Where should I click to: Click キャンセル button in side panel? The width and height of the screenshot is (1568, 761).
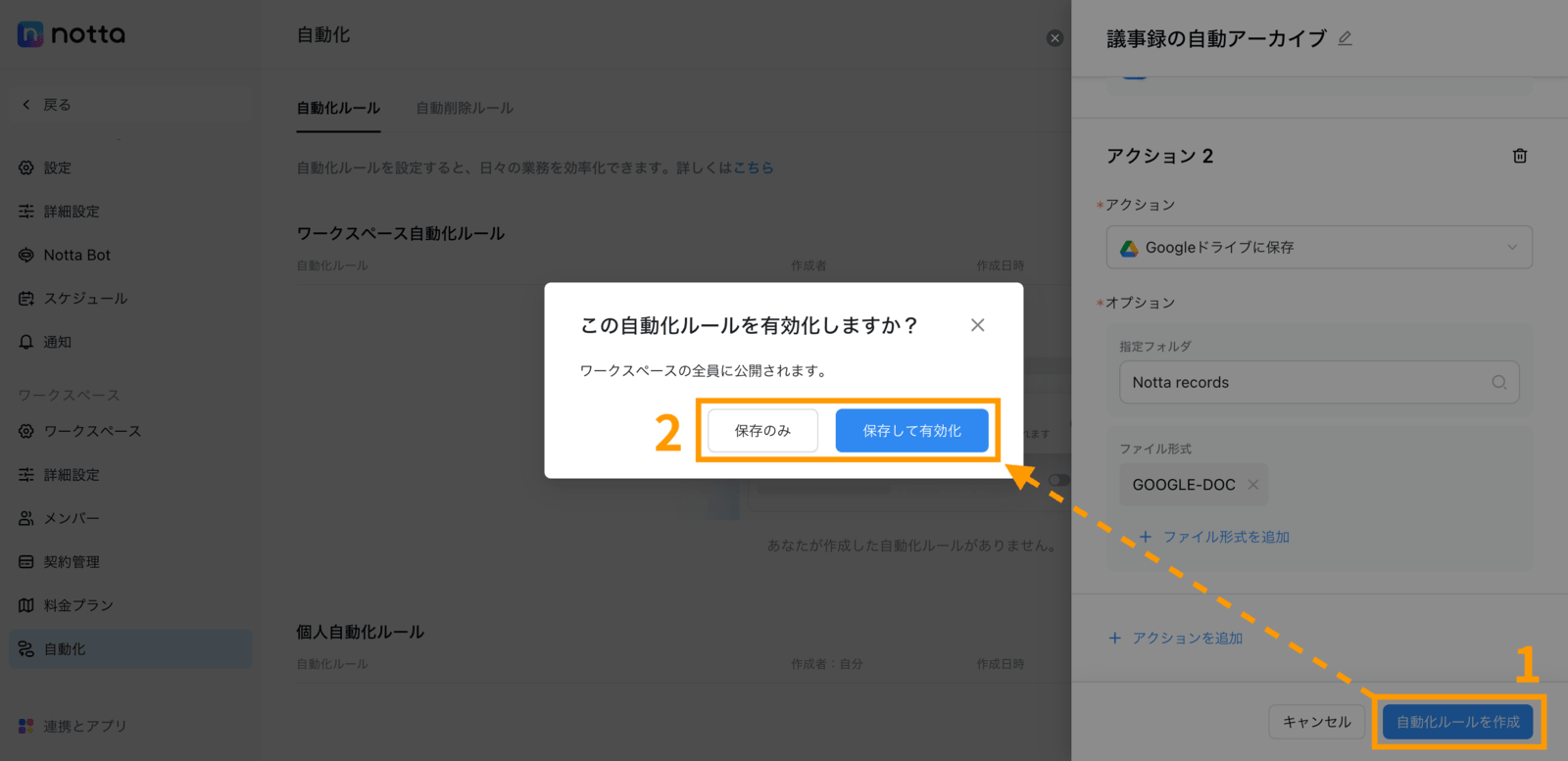1316,722
